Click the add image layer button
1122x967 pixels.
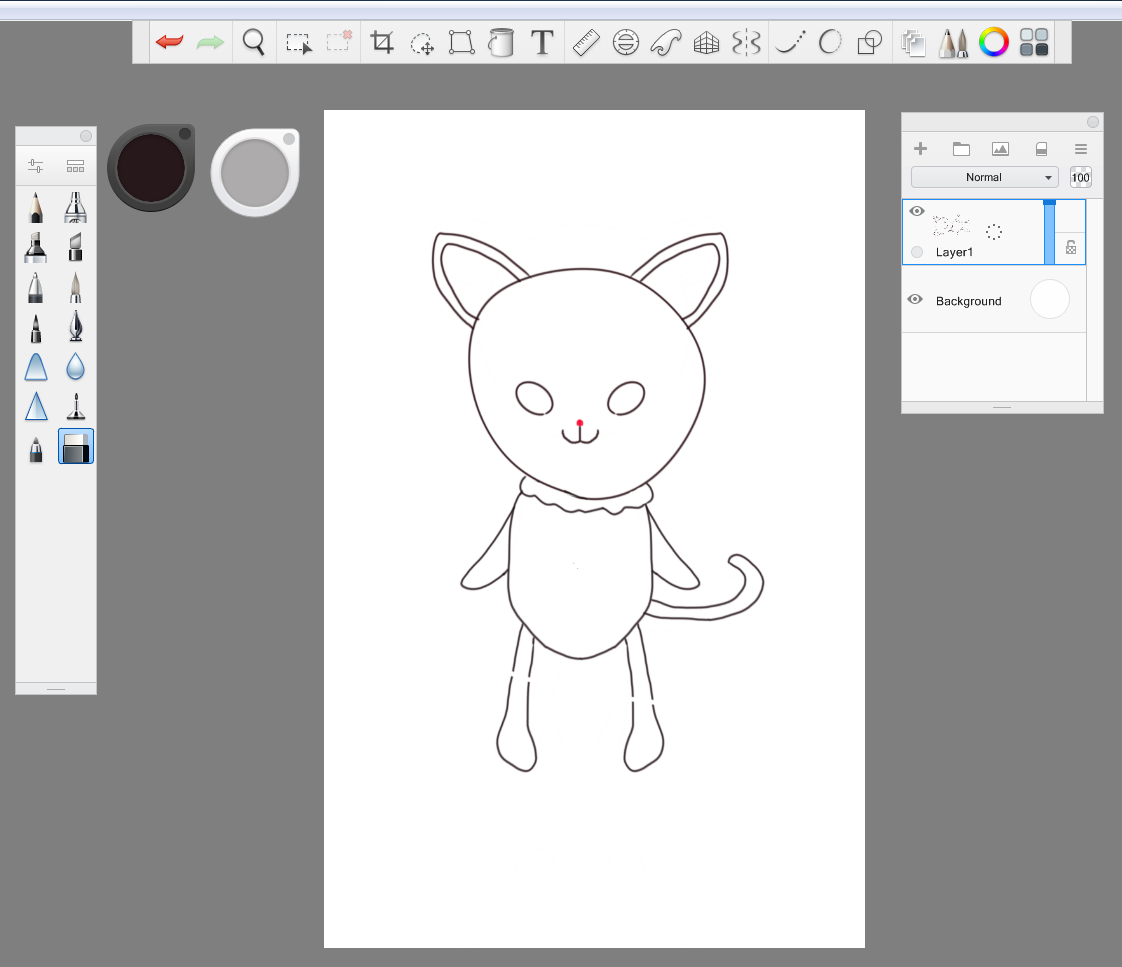point(1000,149)
